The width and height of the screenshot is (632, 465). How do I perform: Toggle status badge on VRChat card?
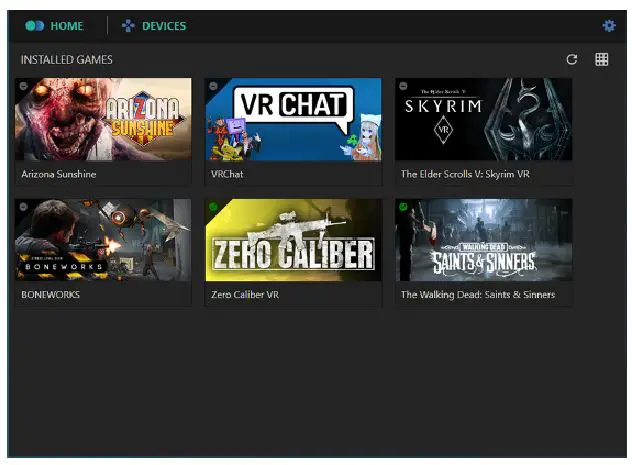[214, 86]
